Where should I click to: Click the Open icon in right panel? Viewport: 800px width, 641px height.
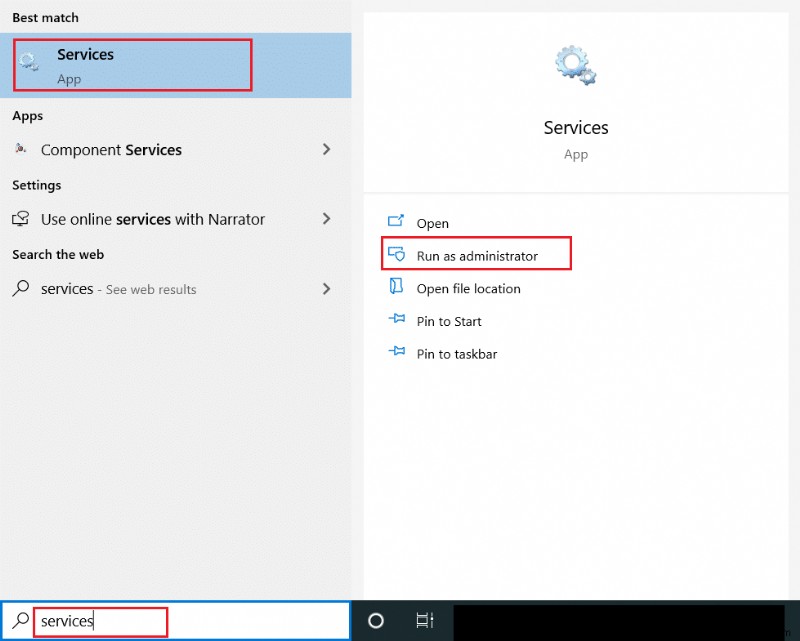[x=396, y=223]
